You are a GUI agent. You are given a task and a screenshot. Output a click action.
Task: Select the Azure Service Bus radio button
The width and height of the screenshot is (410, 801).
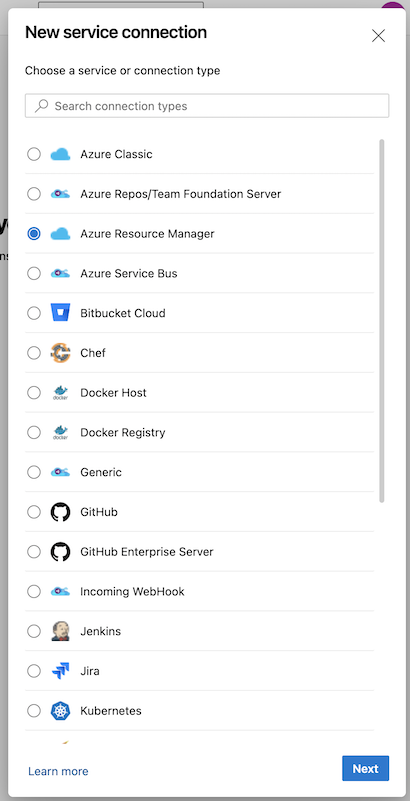pyautogui.click(x=34, y=273)
